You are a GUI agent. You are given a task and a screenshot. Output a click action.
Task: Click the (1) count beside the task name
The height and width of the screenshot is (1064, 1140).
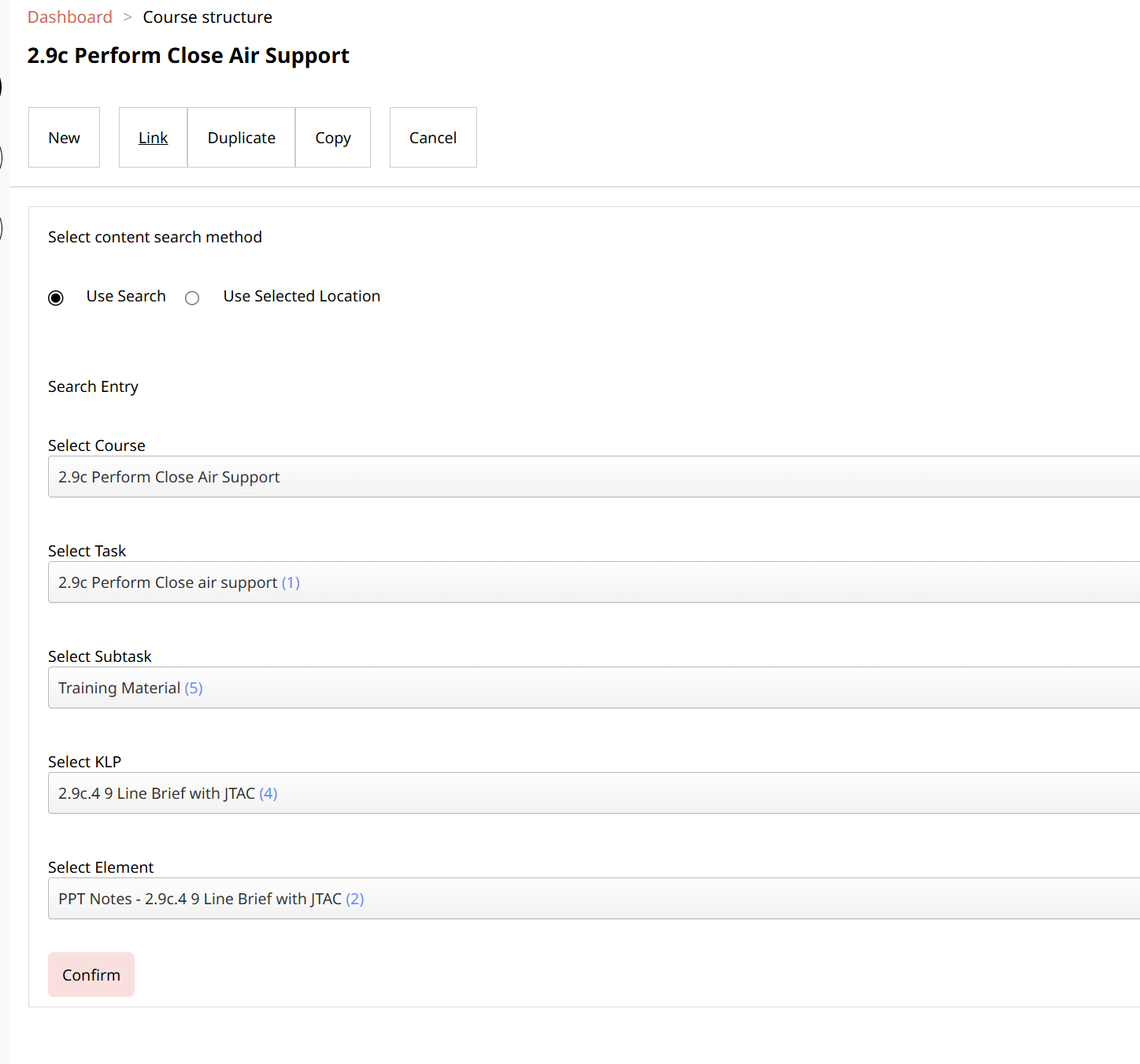(x=291, y=582)
